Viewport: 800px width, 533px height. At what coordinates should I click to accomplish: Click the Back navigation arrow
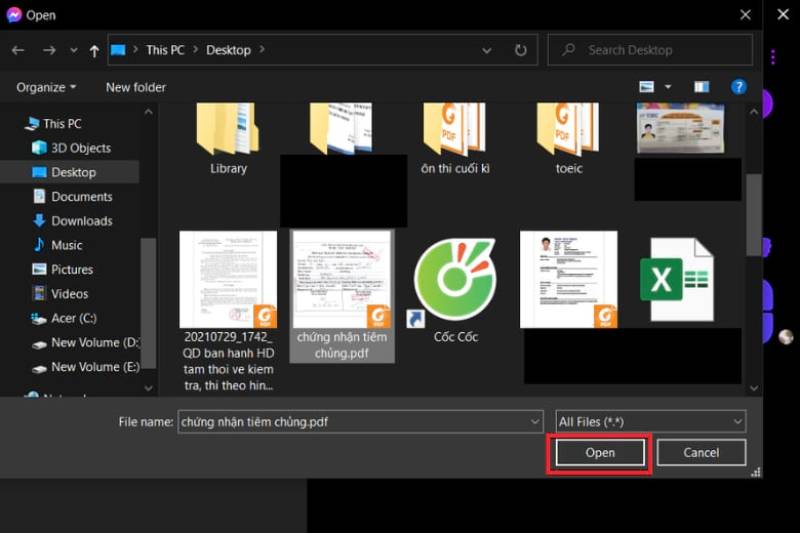click(x=18, y=50)
